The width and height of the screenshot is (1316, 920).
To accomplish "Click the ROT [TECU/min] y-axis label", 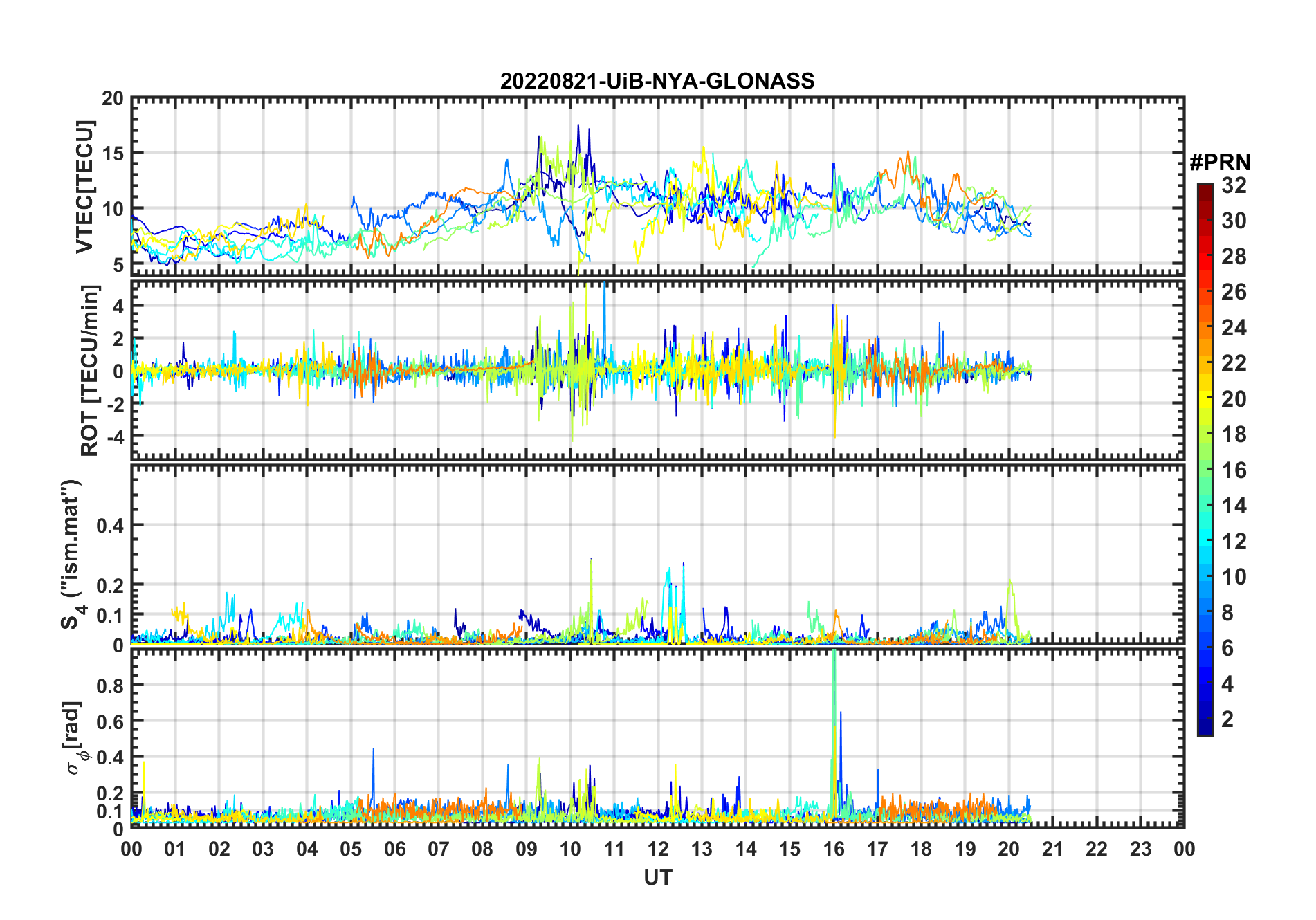I will 89,370.
